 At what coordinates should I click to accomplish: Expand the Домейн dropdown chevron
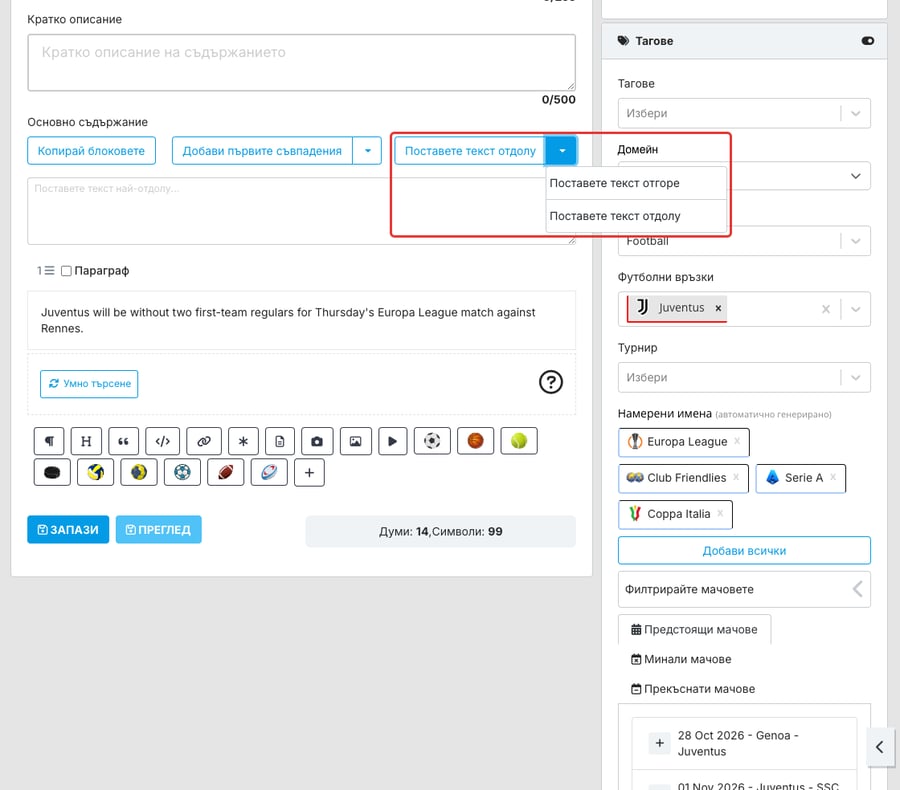point(855,176)
